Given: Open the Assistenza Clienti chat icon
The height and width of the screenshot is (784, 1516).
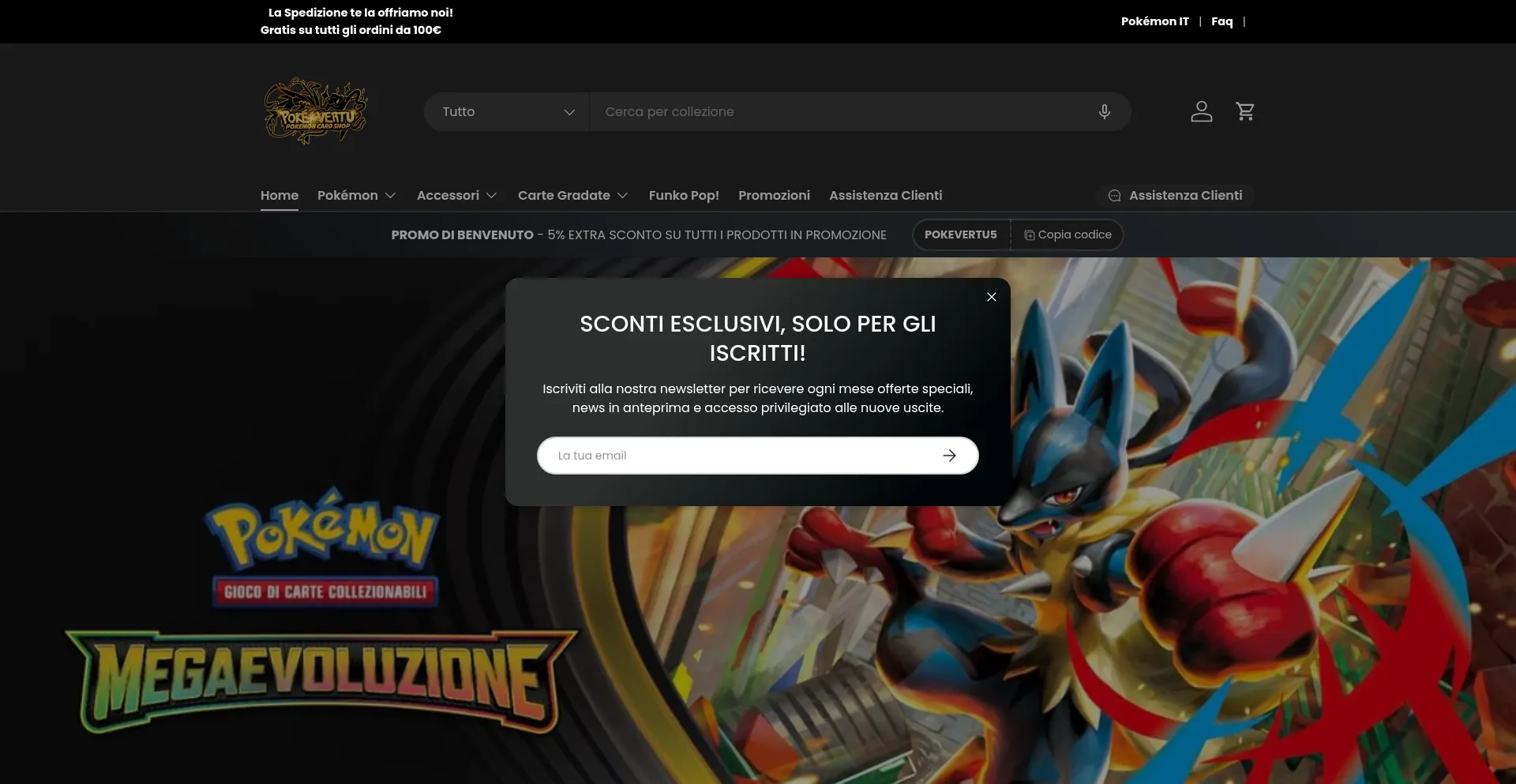Looking at the screenshot, I should coord(1114,196).
